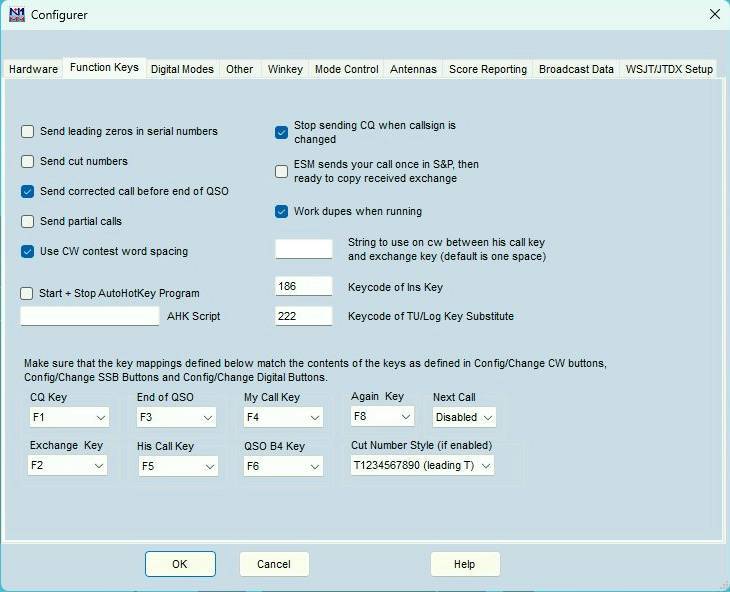Open the End of QSO dropdown
730x592 pixels.
[176, 417]
